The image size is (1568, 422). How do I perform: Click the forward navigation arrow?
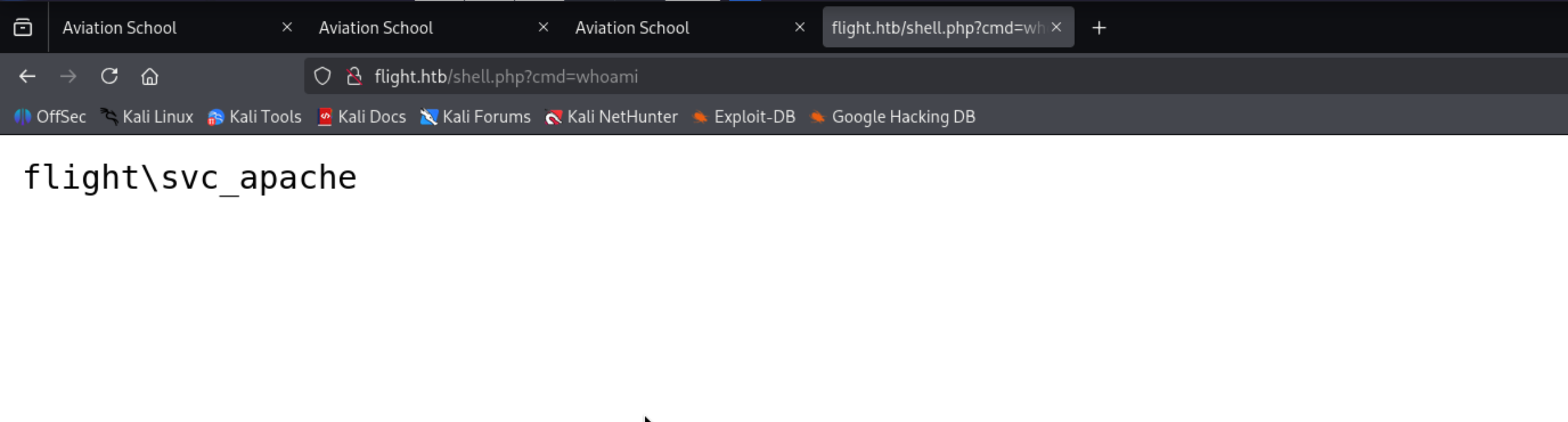[x=68, y=77]
